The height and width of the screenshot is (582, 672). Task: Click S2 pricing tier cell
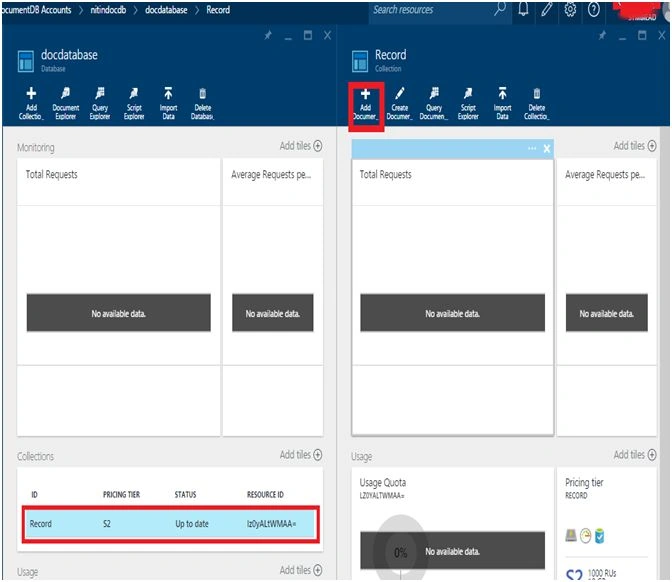(107, 524)
